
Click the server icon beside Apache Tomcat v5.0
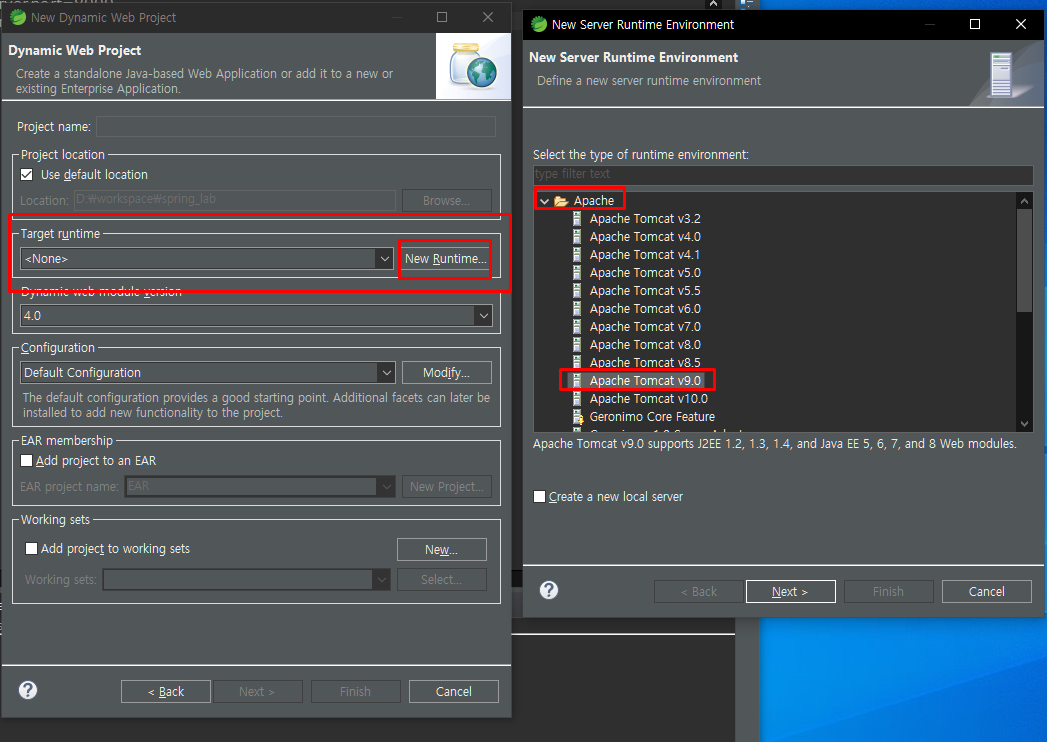click(577, 272)
